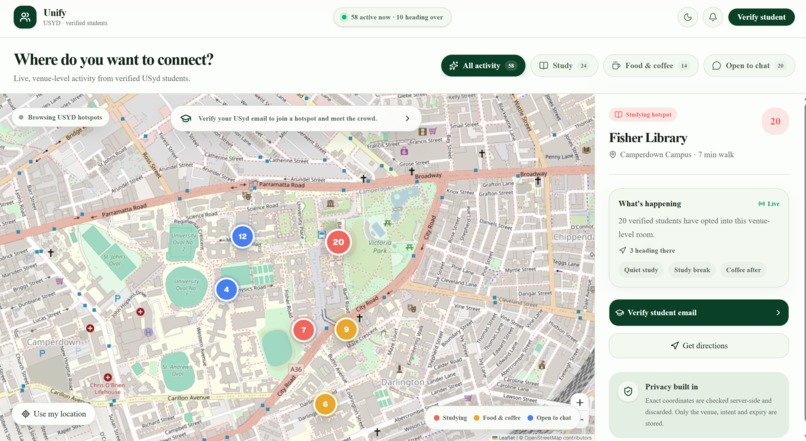This screenshot has height=441, width=806.
Task: Click the 20 count badge in side panel
Action: [775, 121]
